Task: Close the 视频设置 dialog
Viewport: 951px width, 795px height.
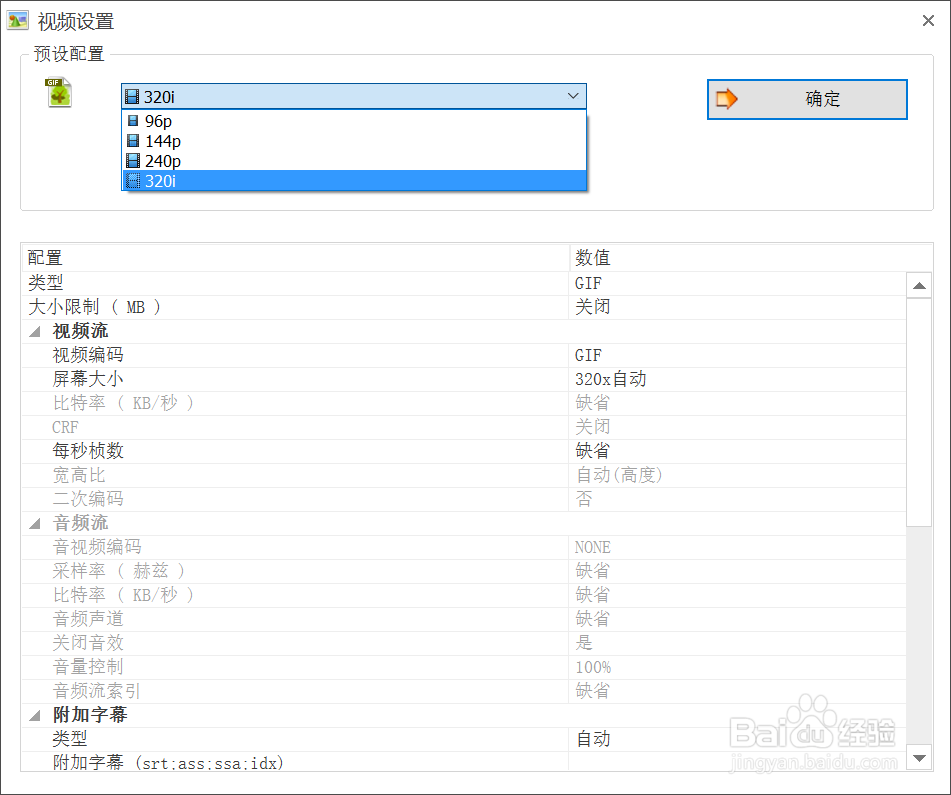Action: [x=928, y=21]
